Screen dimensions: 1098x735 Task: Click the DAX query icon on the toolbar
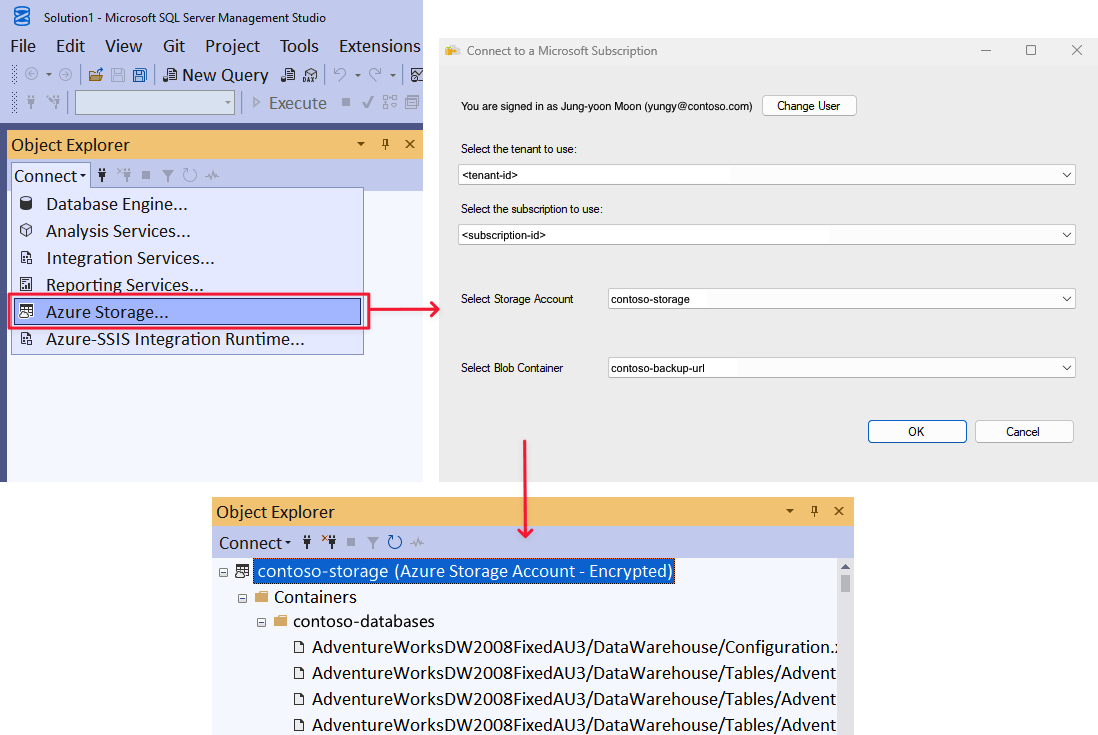pyautogui.click(x=309, y=74)
